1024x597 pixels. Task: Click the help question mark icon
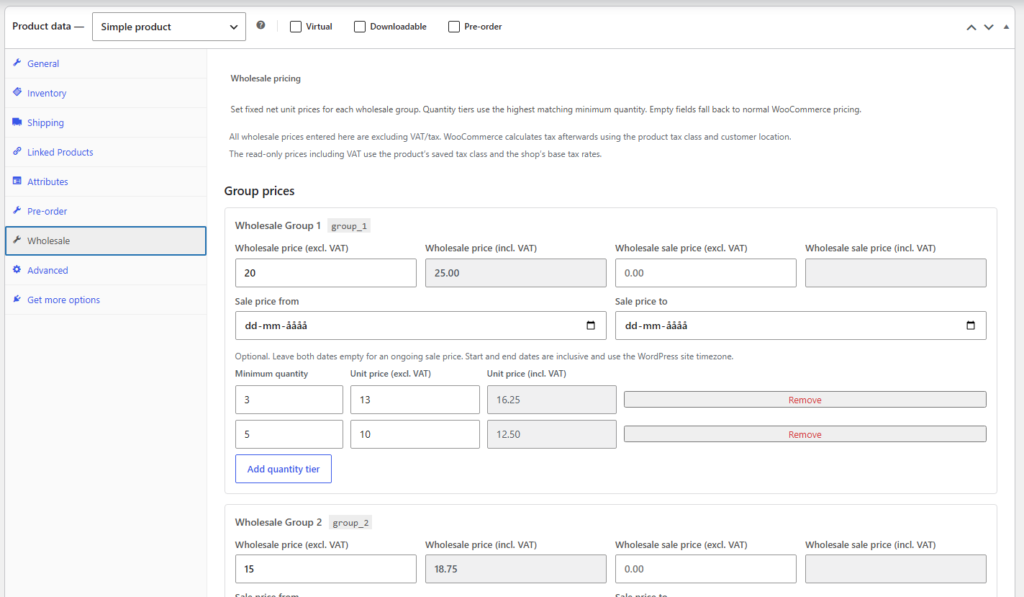(x=261, y=25)
